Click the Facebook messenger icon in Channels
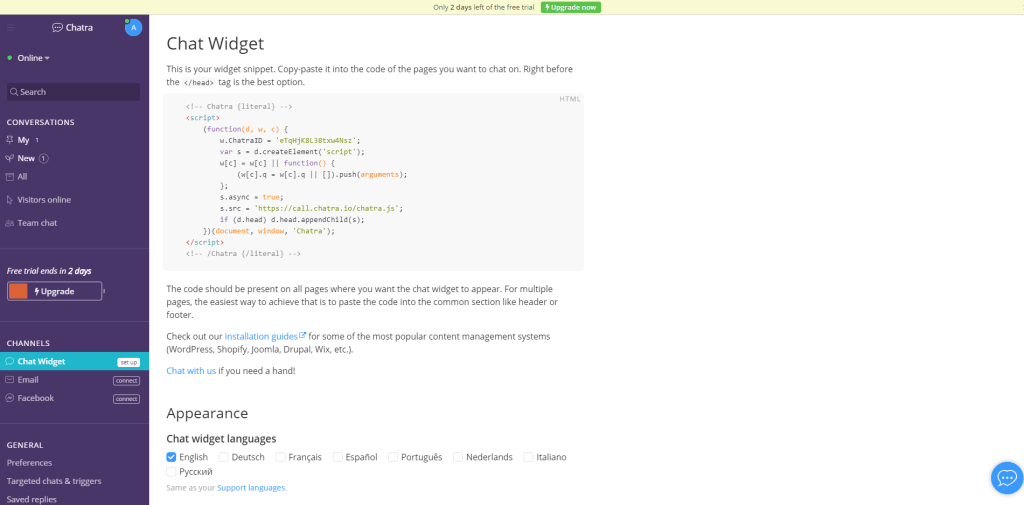Viewport: 1024px width, 505px height. click(x=9, y=398)
